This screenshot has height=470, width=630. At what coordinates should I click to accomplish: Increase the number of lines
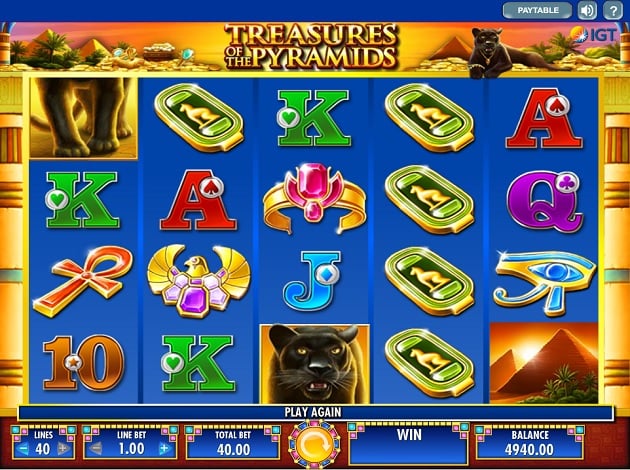click(63, 448)
